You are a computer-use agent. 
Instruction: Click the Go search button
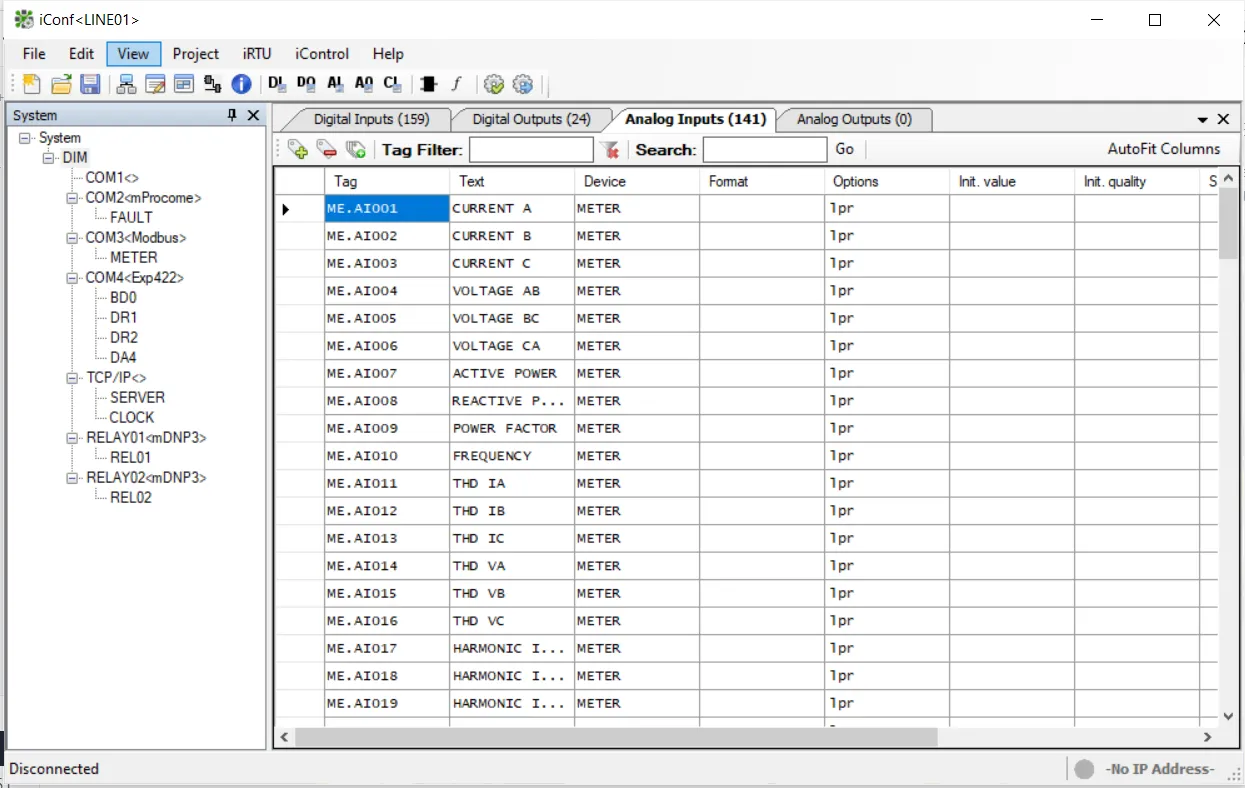(x=845, y=149)
